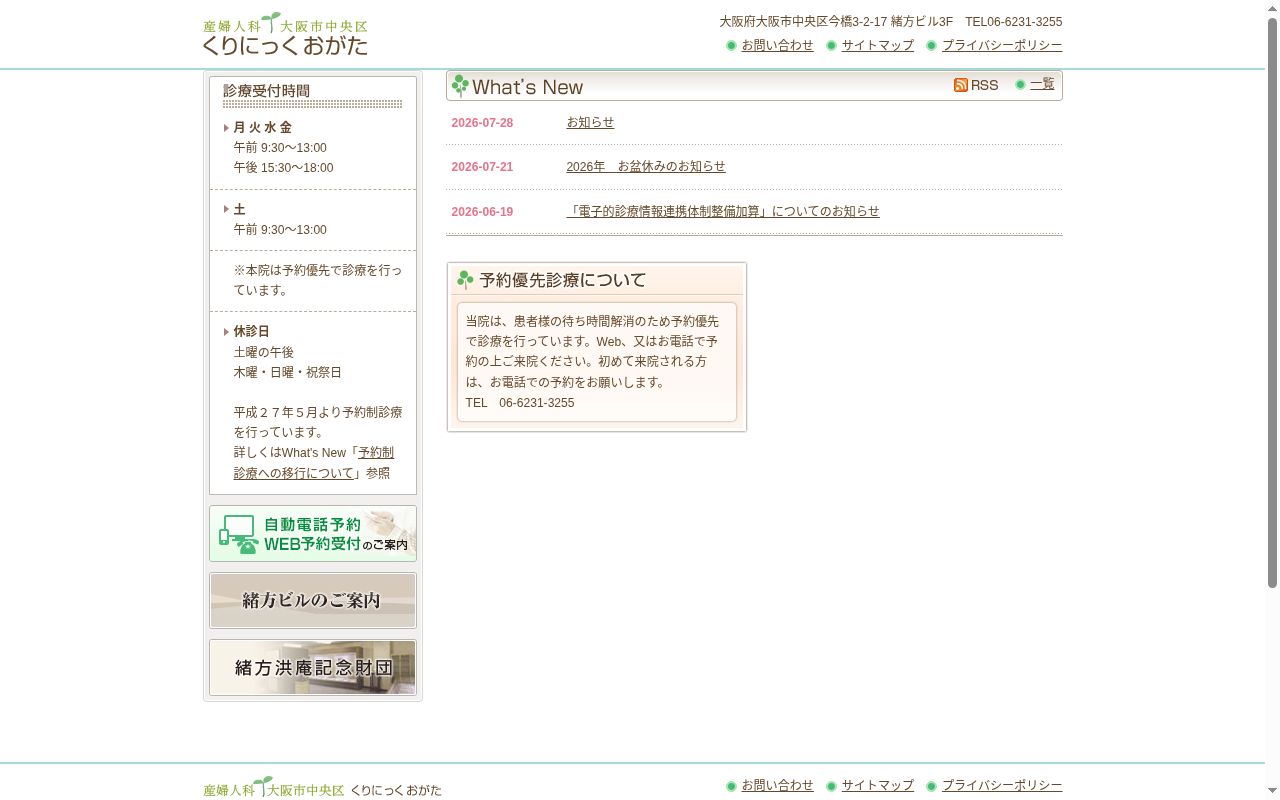Select the date 2026-07-28
The width and height of the screenshot is (1280, 800).
[482, 123]
